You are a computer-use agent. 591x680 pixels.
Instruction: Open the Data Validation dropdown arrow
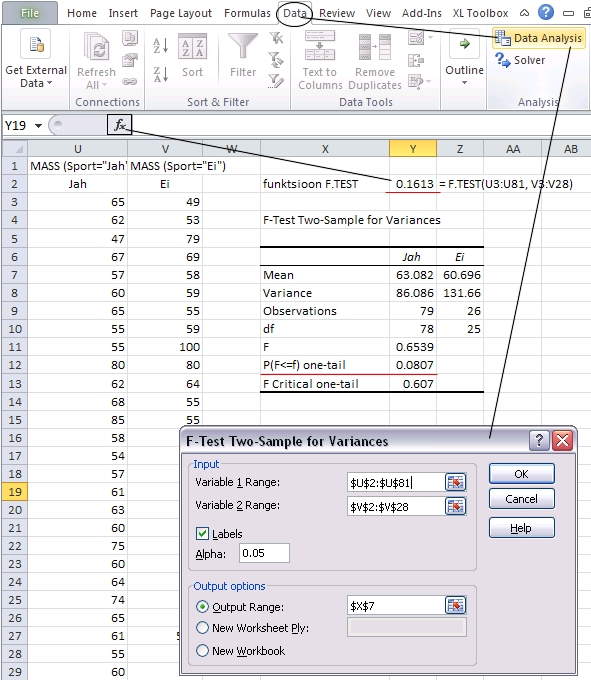coord(430,38)
